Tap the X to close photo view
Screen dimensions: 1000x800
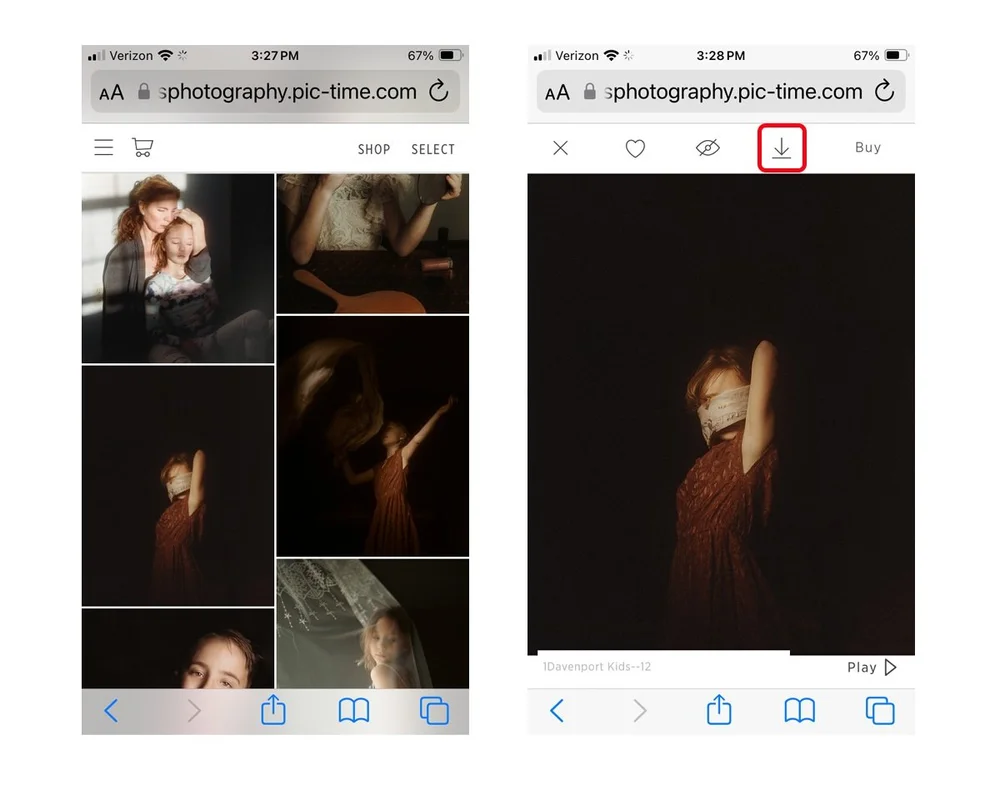pos(560,148)
